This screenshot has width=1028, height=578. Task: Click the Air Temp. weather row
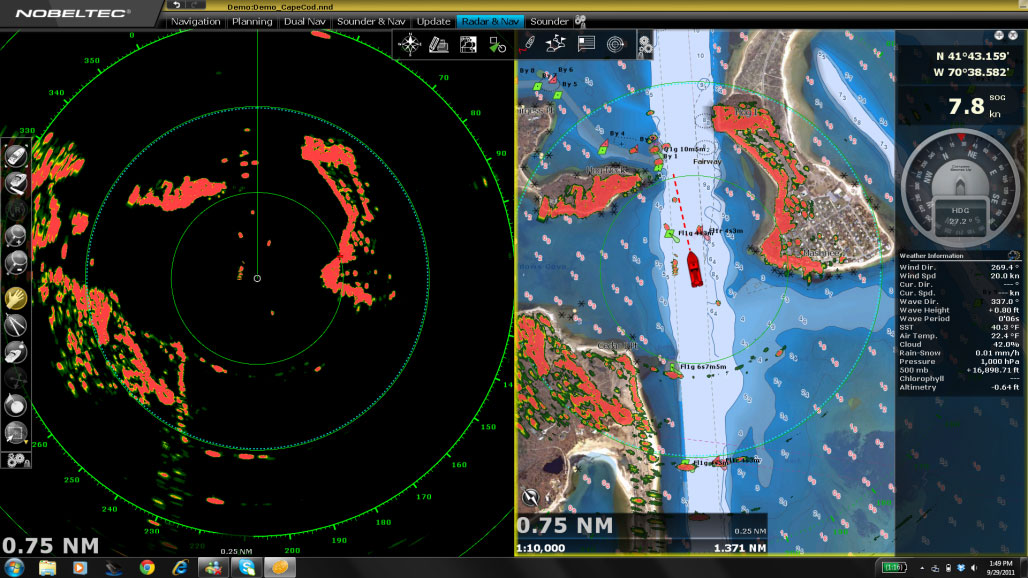click(960, 336)
